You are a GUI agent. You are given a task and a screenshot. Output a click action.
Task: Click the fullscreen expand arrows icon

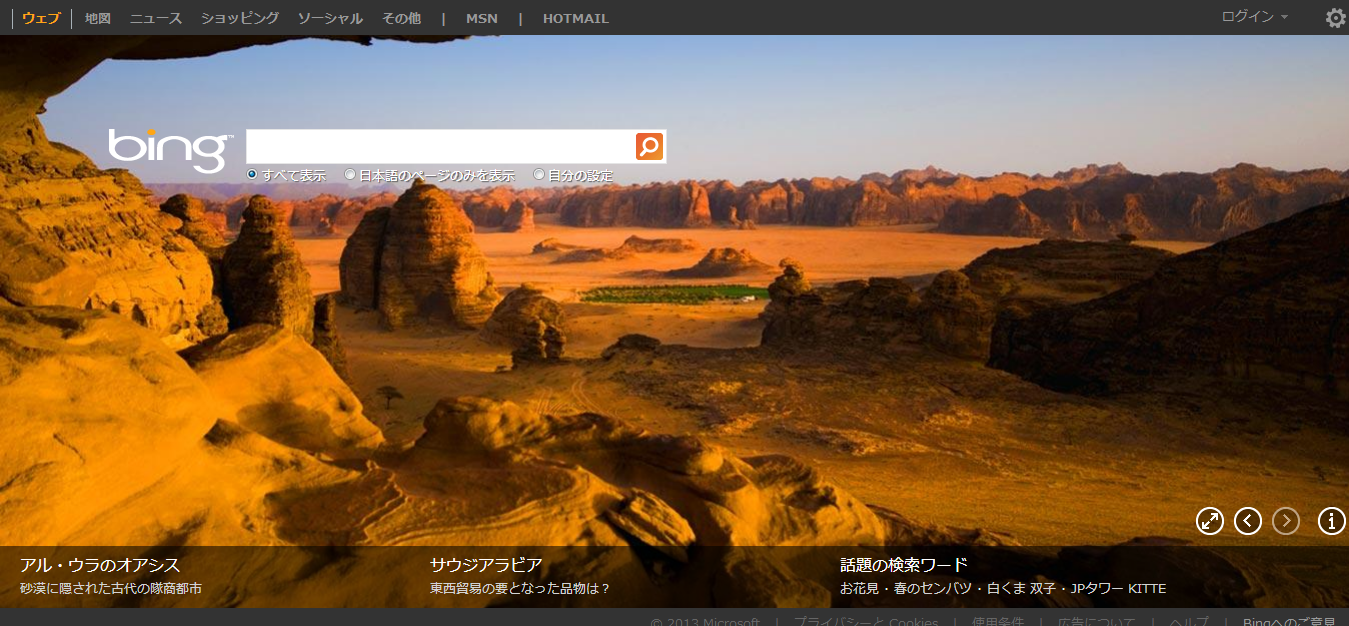point(1210,521)
